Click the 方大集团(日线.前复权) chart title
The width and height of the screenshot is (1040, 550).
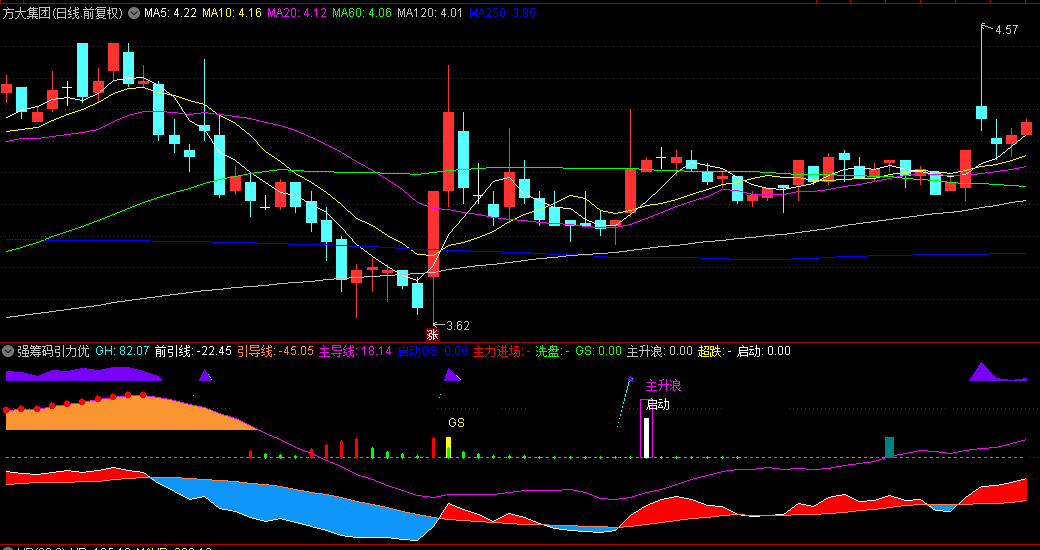coord(63,13)
